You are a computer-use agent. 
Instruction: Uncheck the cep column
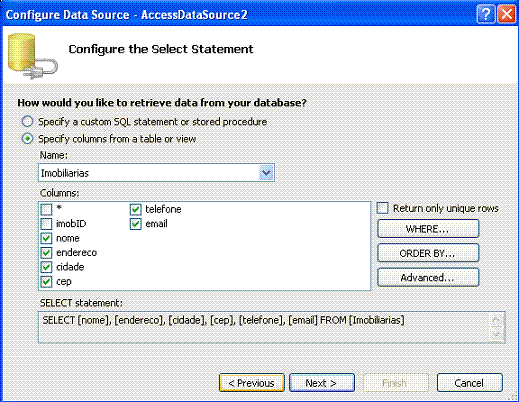click(46, 282)
